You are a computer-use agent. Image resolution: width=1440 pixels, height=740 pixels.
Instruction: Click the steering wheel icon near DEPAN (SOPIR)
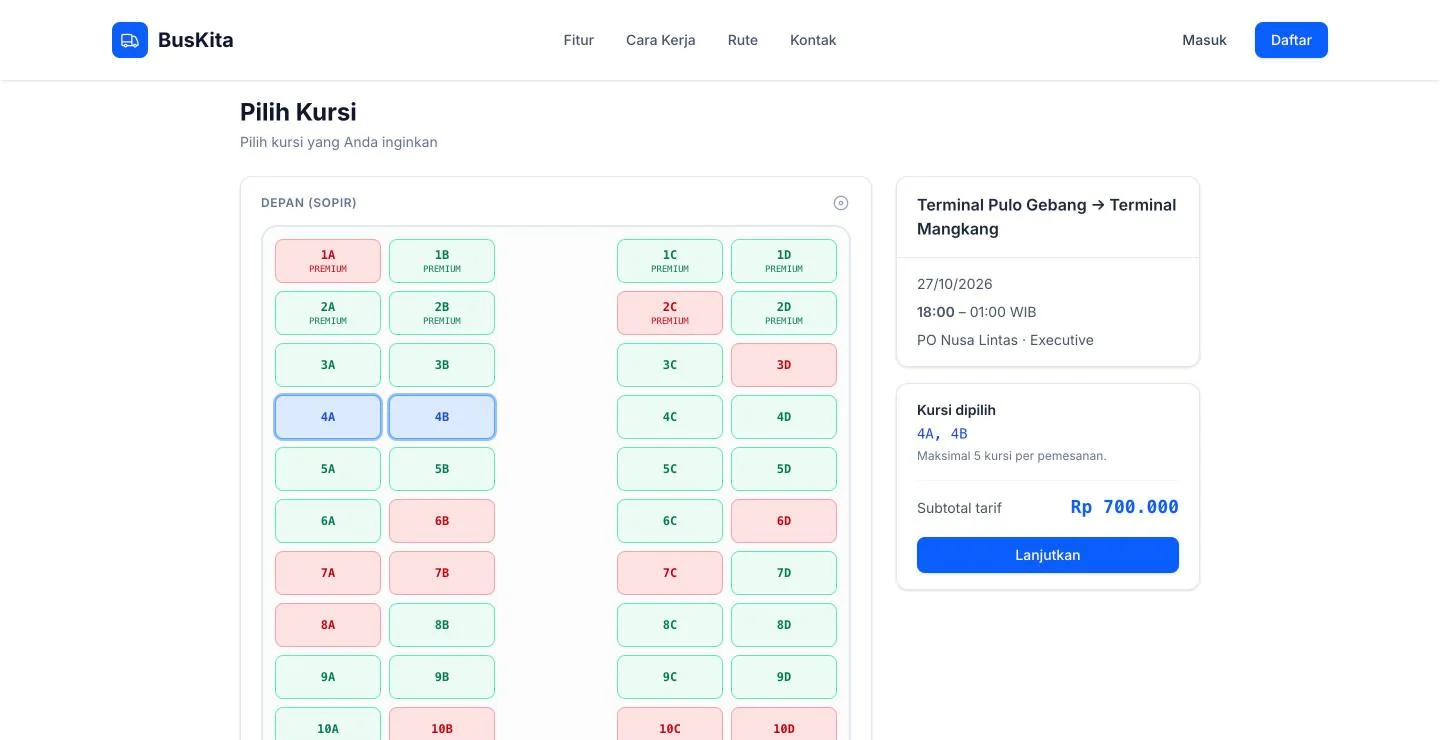click(x=841, y=203)
